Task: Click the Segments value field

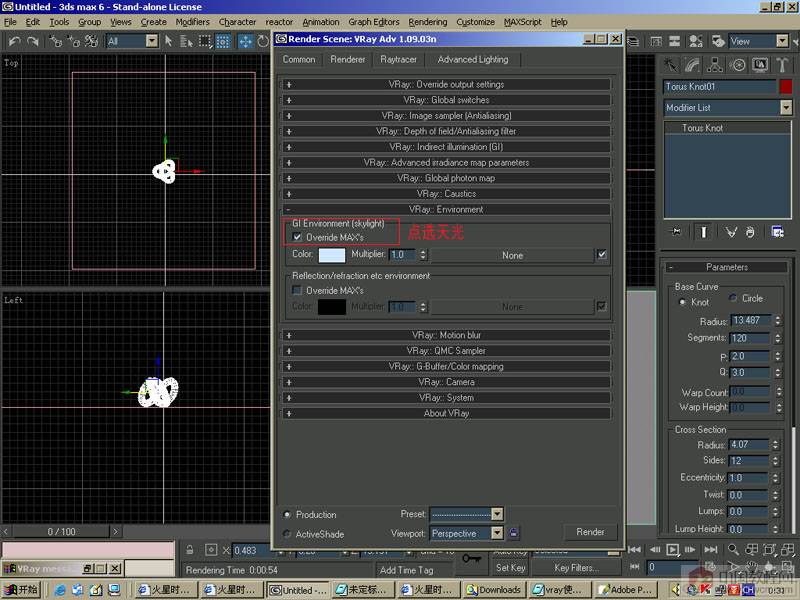Action: pos(749,338)
